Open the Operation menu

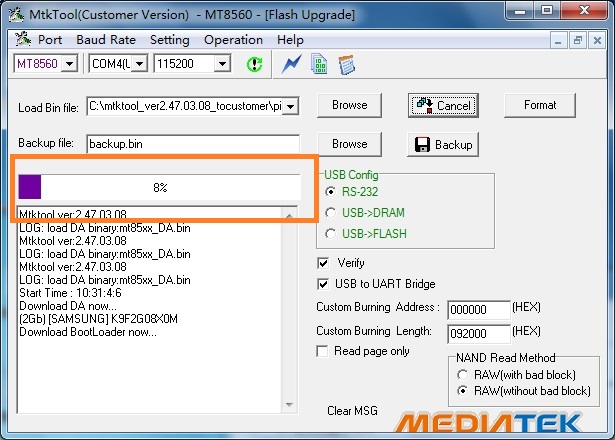tap(233, 40)
